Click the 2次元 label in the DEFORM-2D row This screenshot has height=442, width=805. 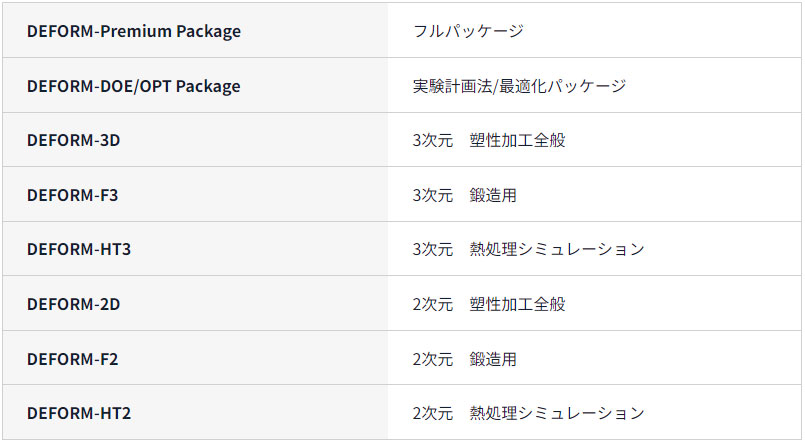click(x=432, y=304)
